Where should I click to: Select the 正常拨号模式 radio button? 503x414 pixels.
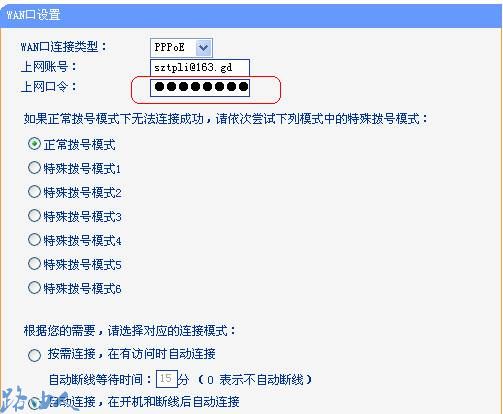tap(34, 144)
